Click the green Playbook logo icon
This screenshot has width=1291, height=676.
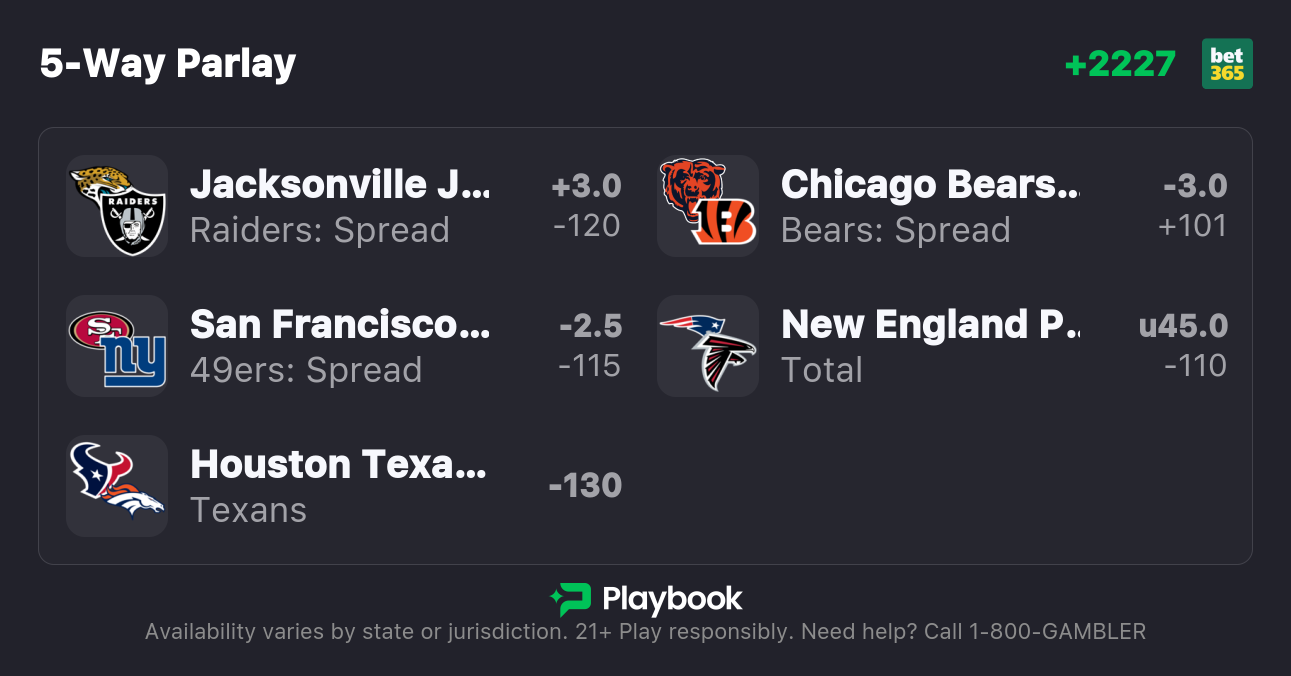coord(570,599)
